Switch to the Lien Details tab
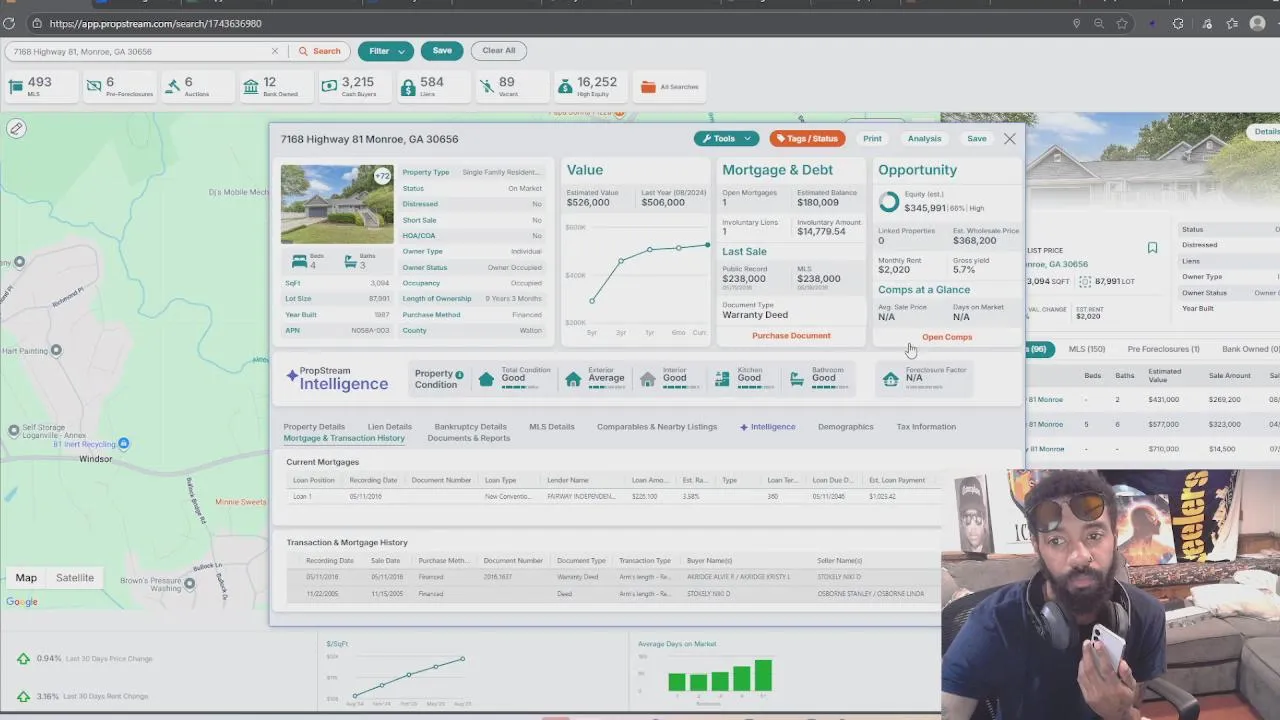Image resolution: width=1280 pixels, height=720 pixels. coord(389,427)
